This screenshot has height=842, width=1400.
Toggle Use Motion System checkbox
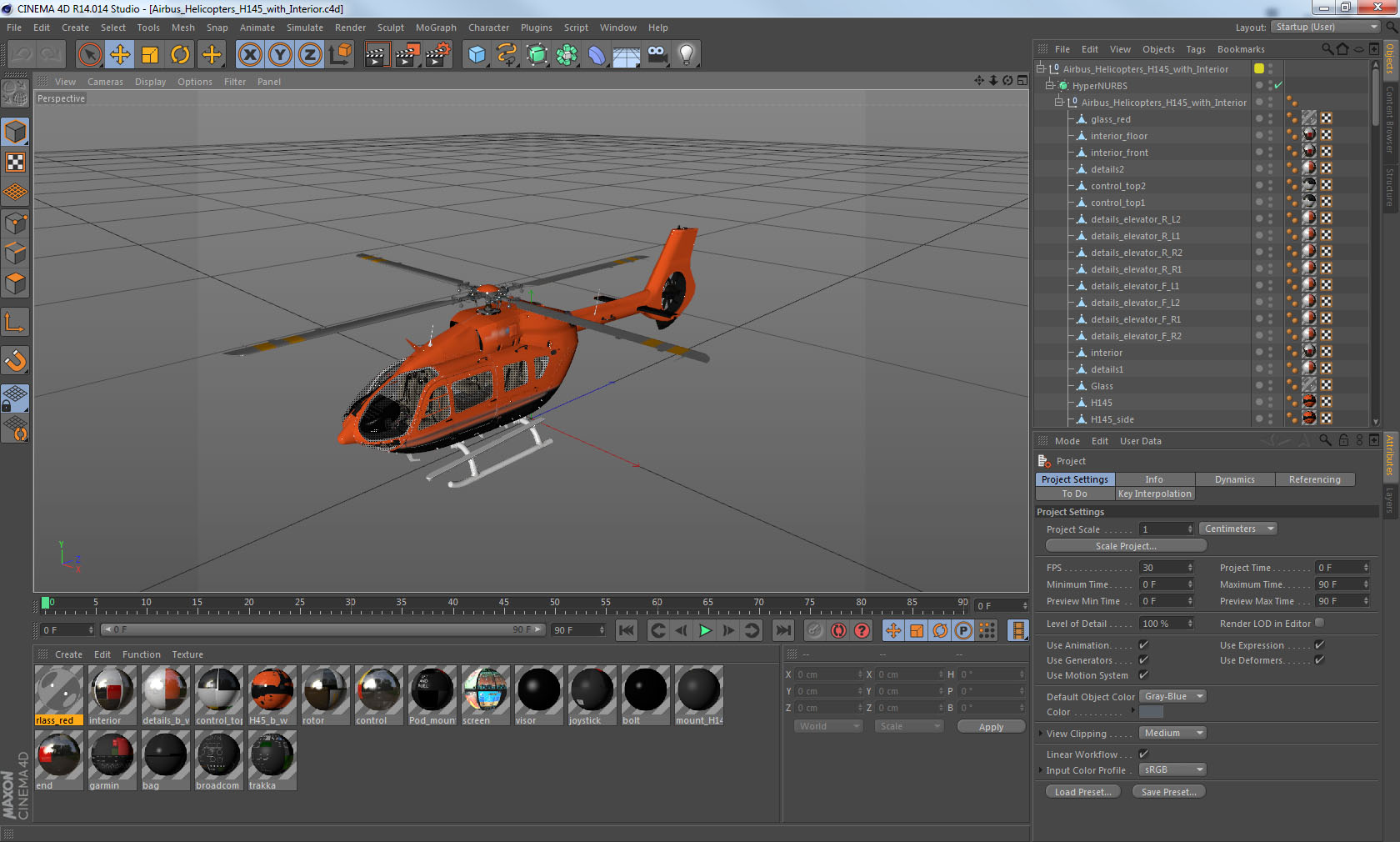tap(1143, 675)
